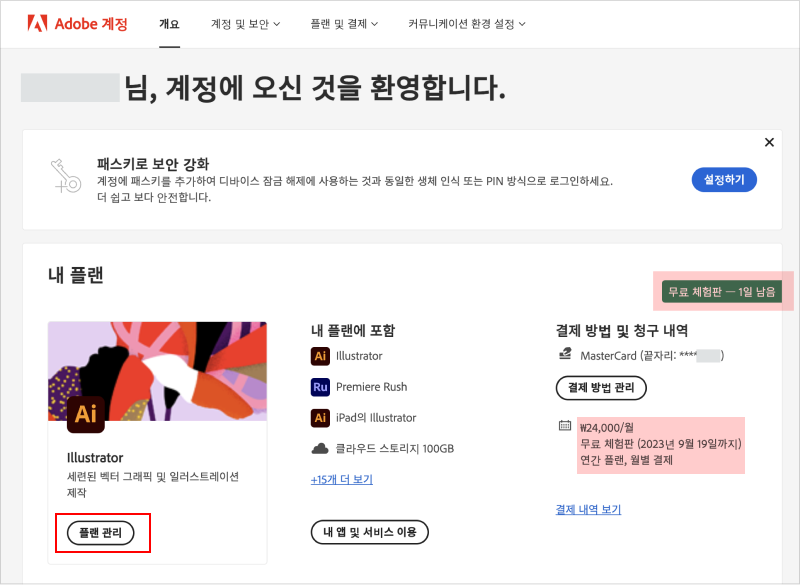800x585 pixels.
Task: Click the Illustrator card title
Action: click(95, 457)
